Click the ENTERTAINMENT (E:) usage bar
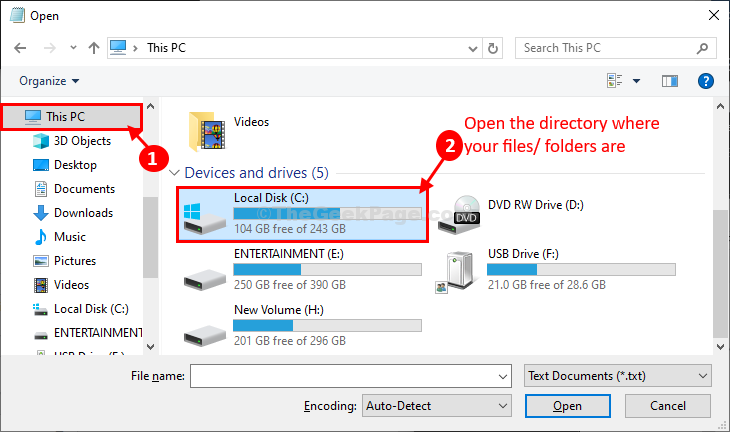The width and height of the screenshot is (730, 432). coord(327,270)
